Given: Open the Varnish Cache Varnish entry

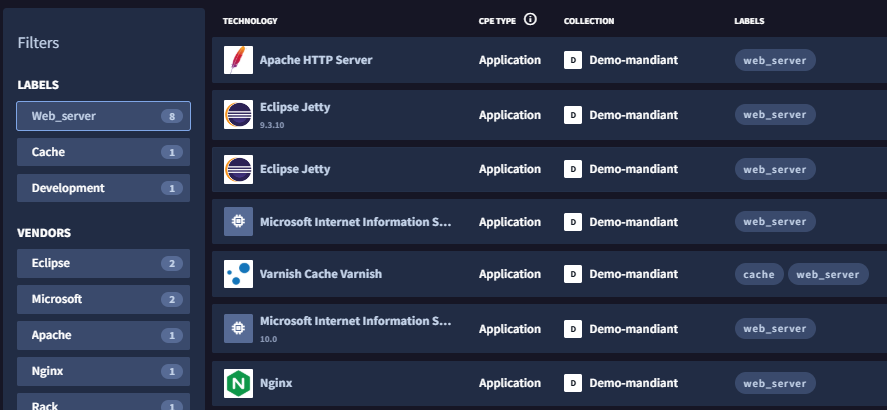Looking at the screenshot, I should (x=320, y=274).
